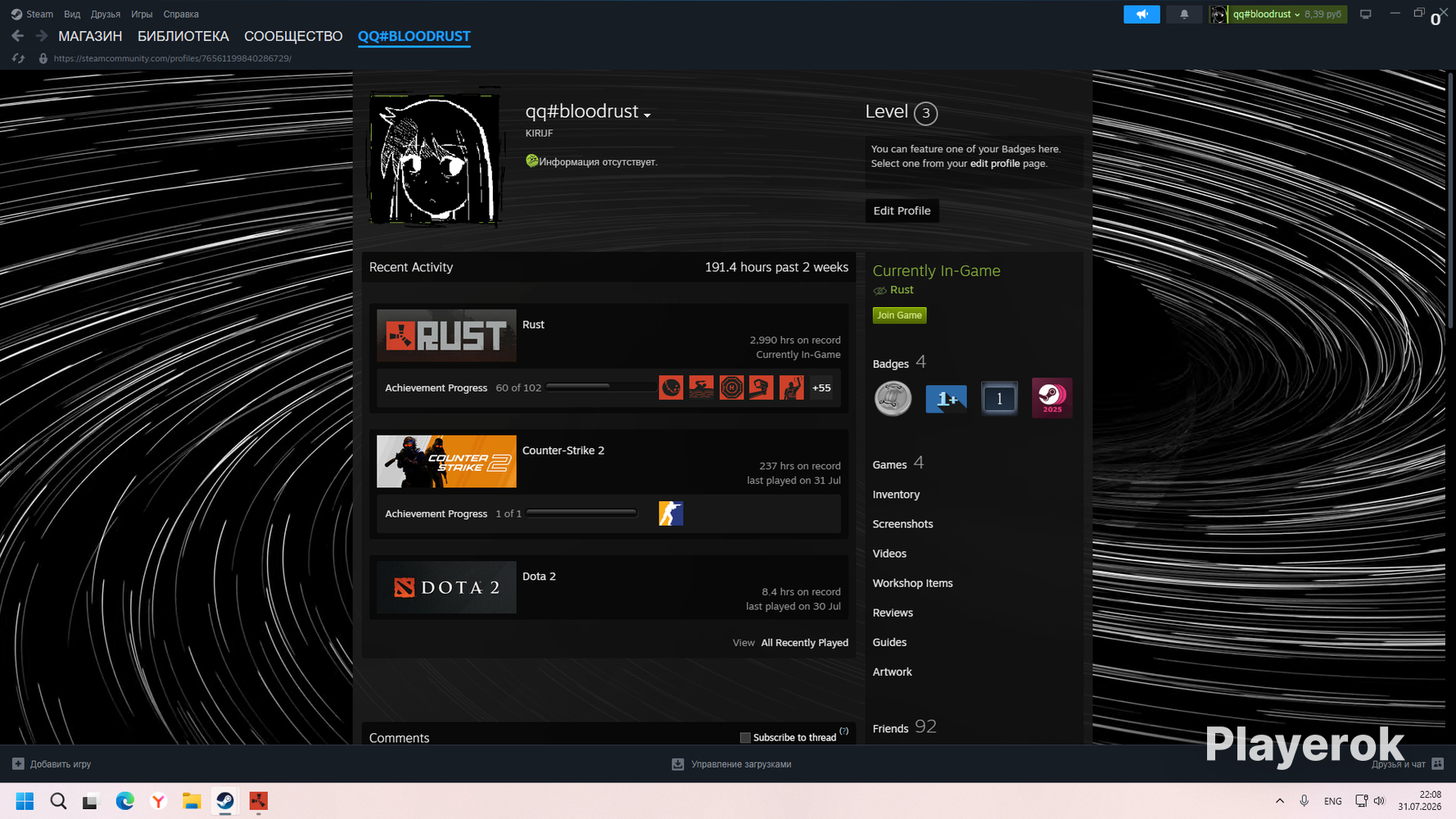Open the friends and chat icon
Image resolution: width=1456 pixels, height=819 pixels.
[x=1437, y=764]
